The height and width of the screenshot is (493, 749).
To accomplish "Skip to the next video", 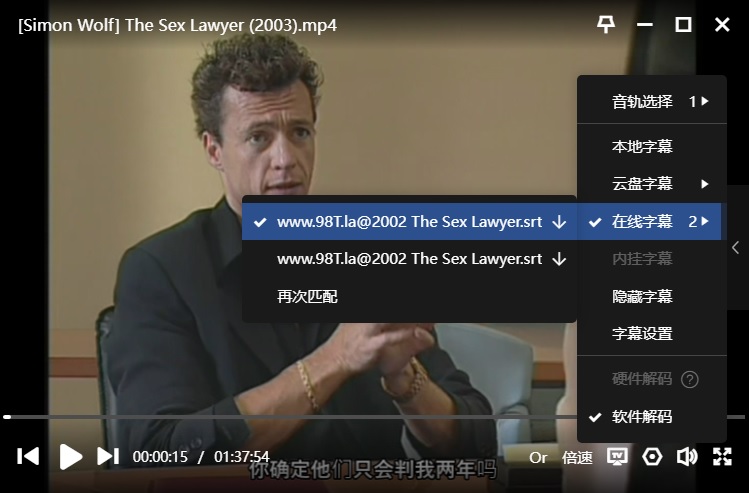I will (108, 457).
